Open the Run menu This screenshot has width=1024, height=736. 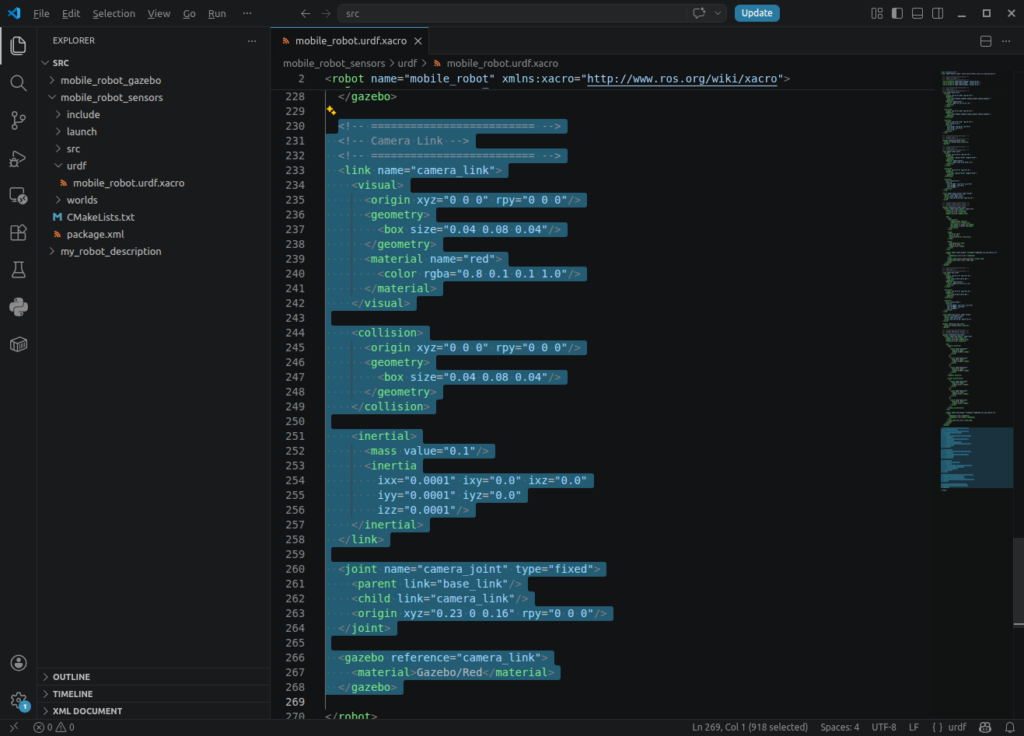click(217, 13)
